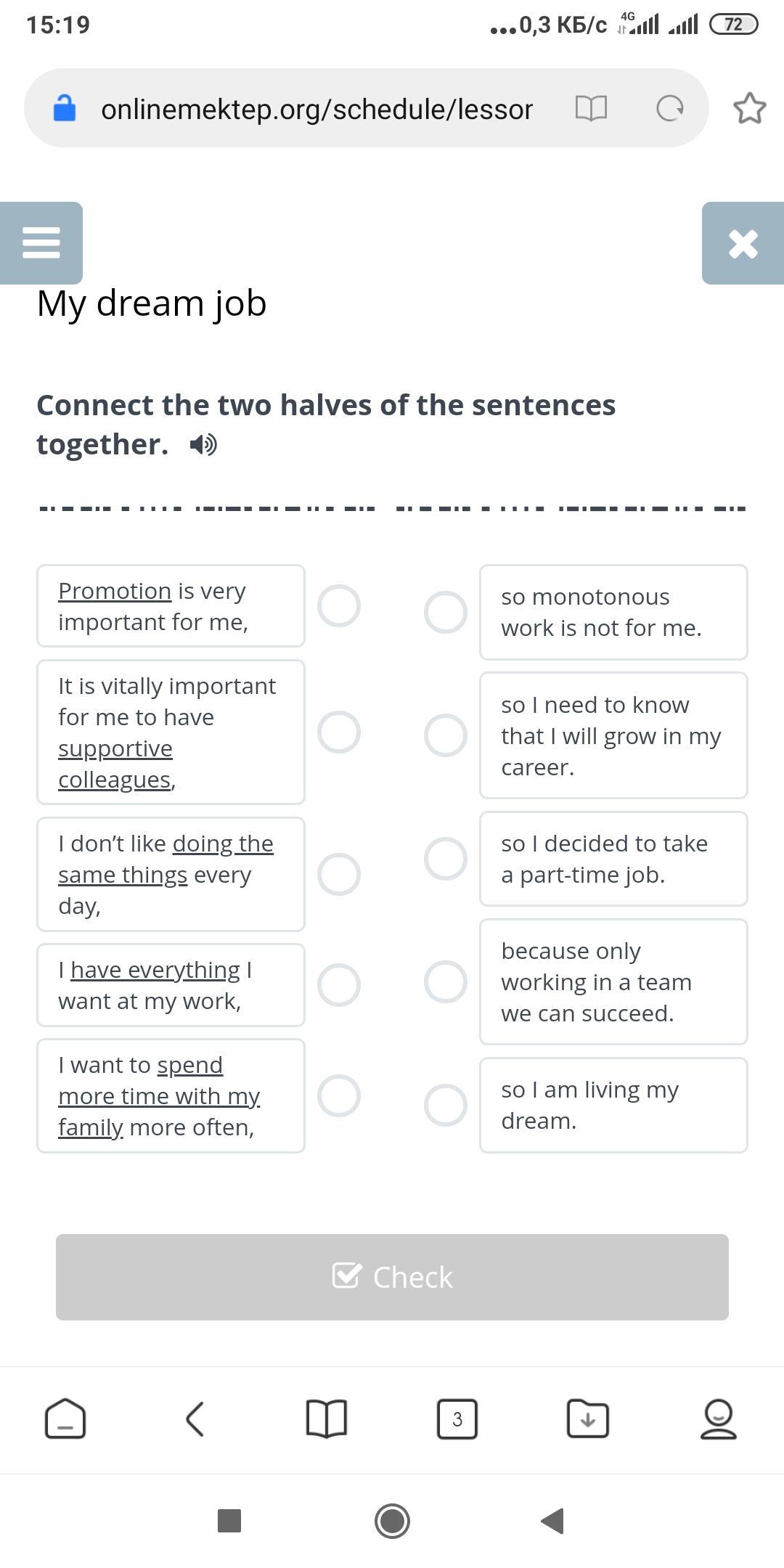This screenshot has height=1568, width=784.
Task: Go back with browser back chevron
Action: click(195, 1418)
